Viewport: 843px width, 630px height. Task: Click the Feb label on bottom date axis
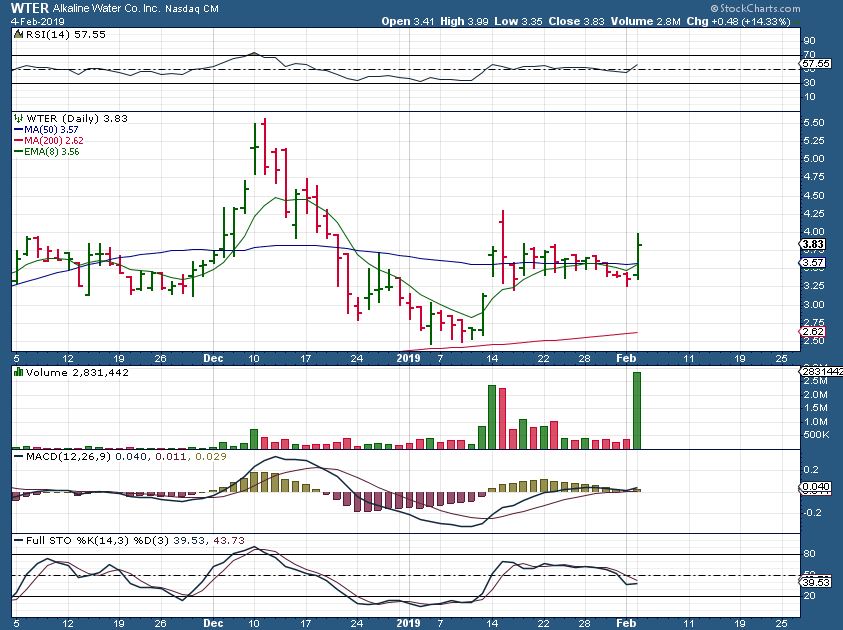[626, 624]
